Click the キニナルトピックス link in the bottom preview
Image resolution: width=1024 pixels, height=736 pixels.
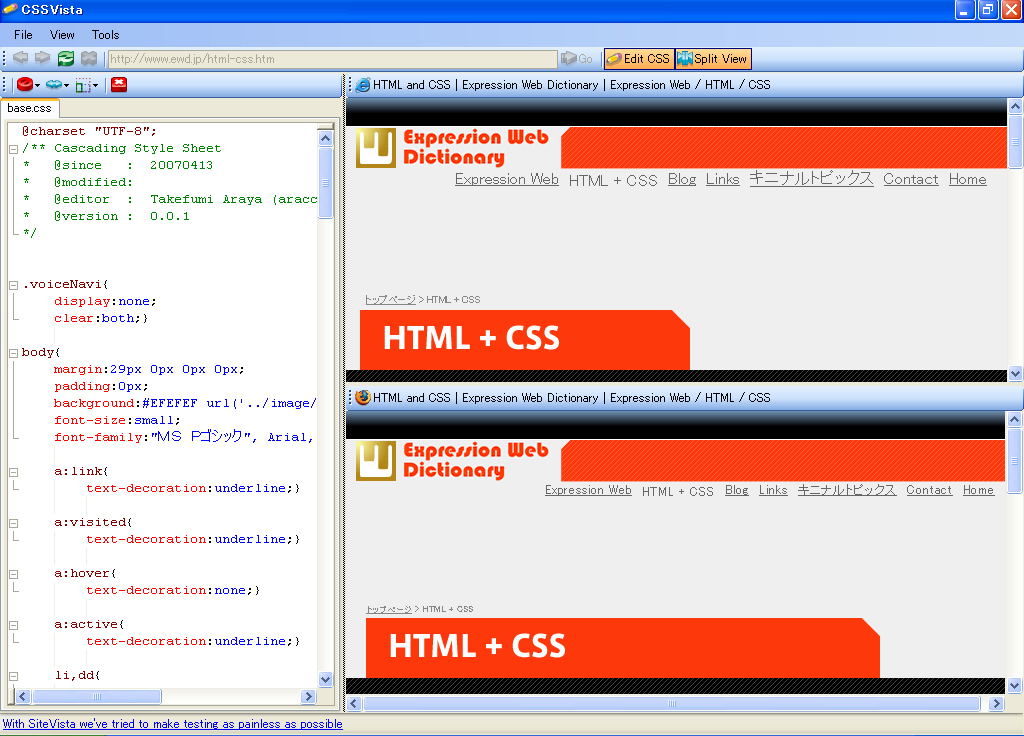[846, 490]
